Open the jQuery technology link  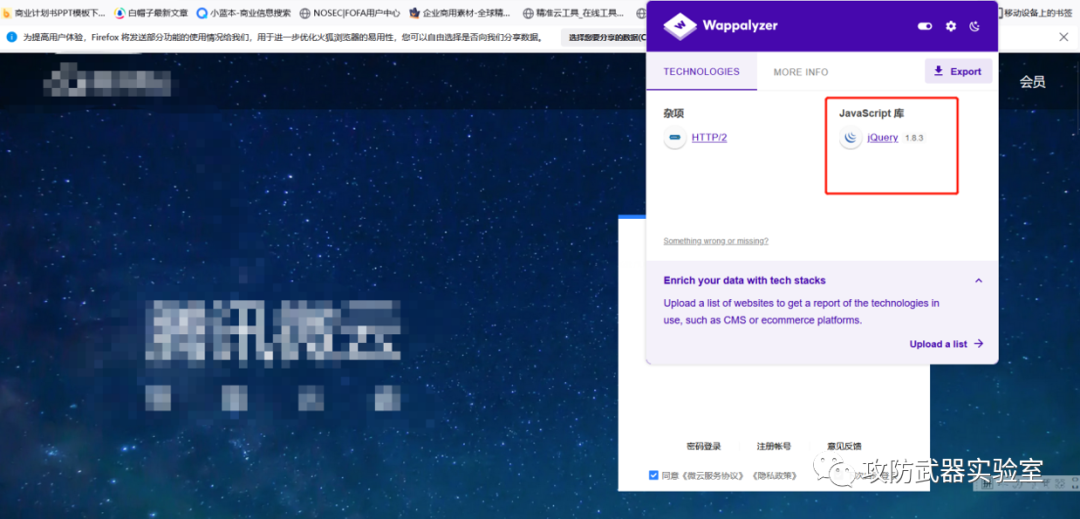click(x=882, y=138)
